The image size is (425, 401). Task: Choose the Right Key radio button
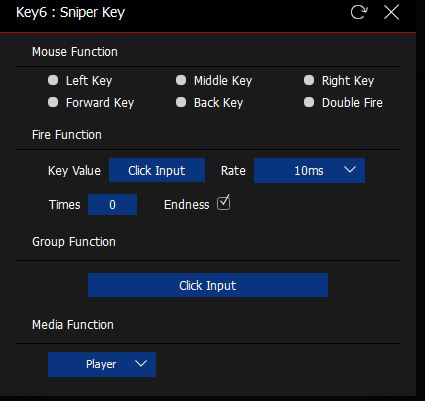point(309,80)
